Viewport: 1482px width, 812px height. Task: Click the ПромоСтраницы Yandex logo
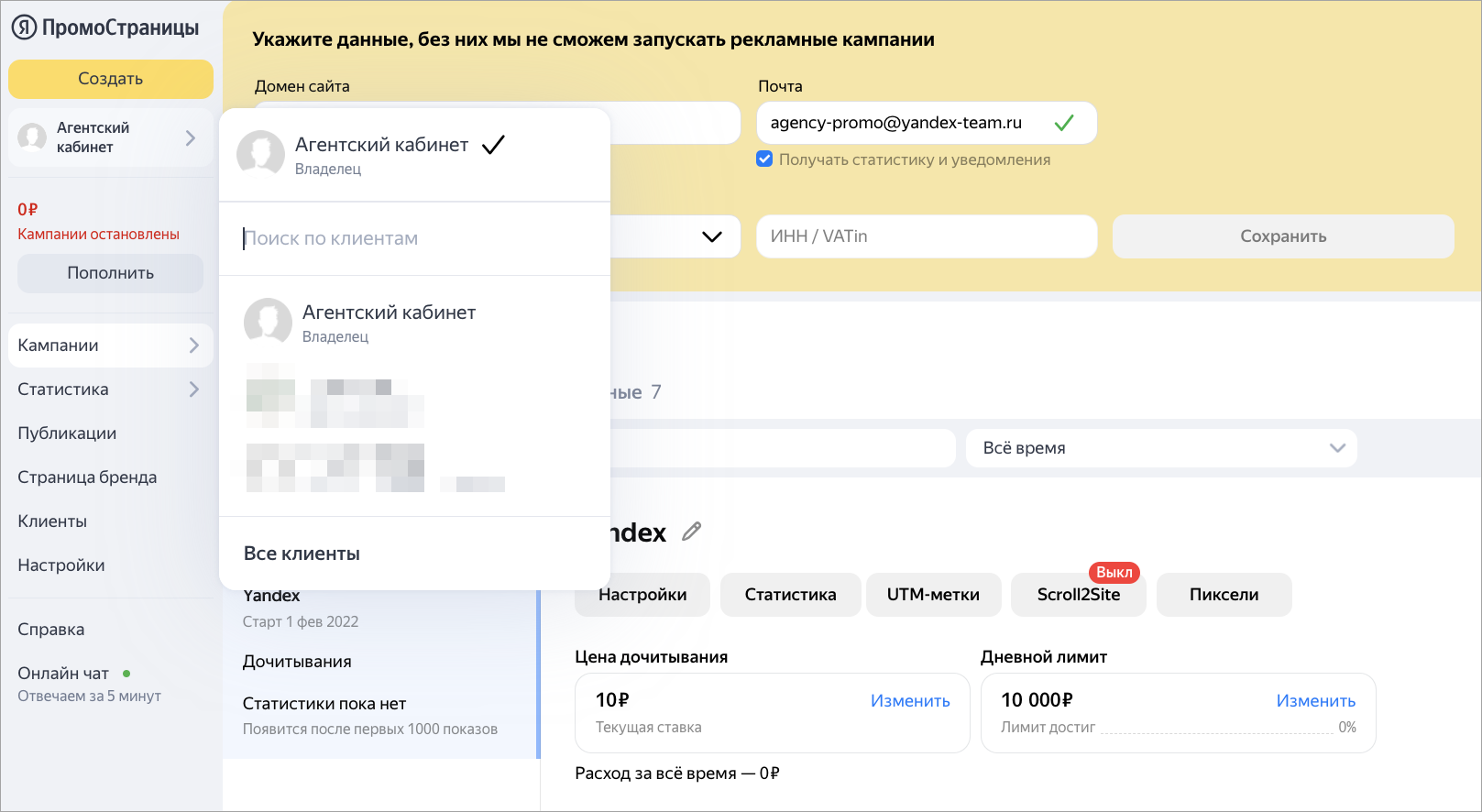tap(105, 27)
